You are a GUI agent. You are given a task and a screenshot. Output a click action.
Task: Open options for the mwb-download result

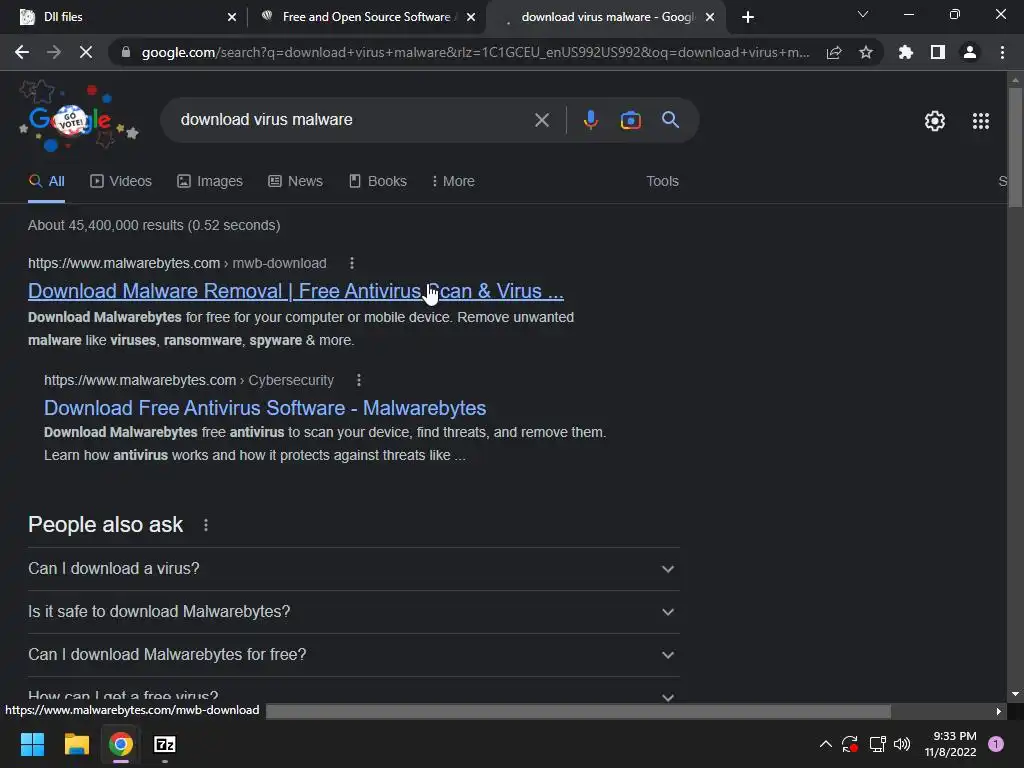[x=352, y=263]
